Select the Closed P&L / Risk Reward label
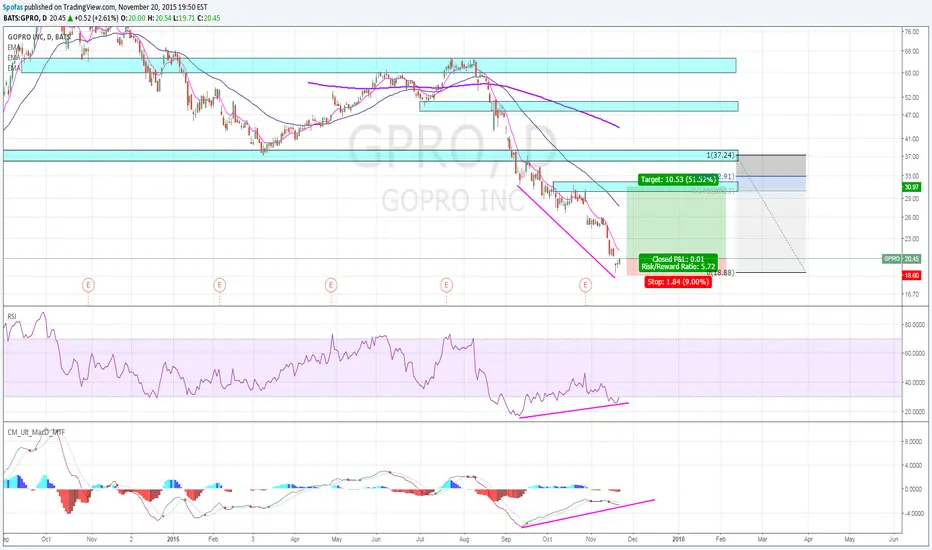Viewport: 932px width, 550px height. (678, 263)
